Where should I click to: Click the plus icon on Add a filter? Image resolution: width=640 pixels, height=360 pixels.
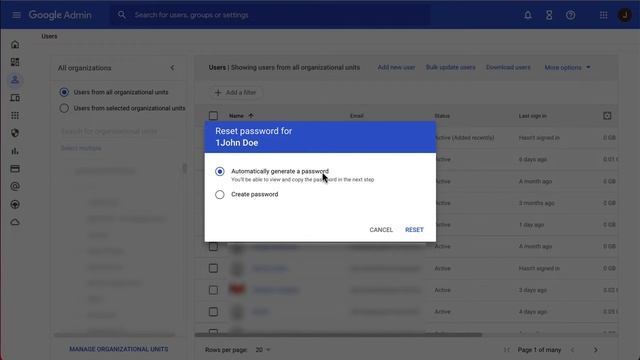pos(218,93)
